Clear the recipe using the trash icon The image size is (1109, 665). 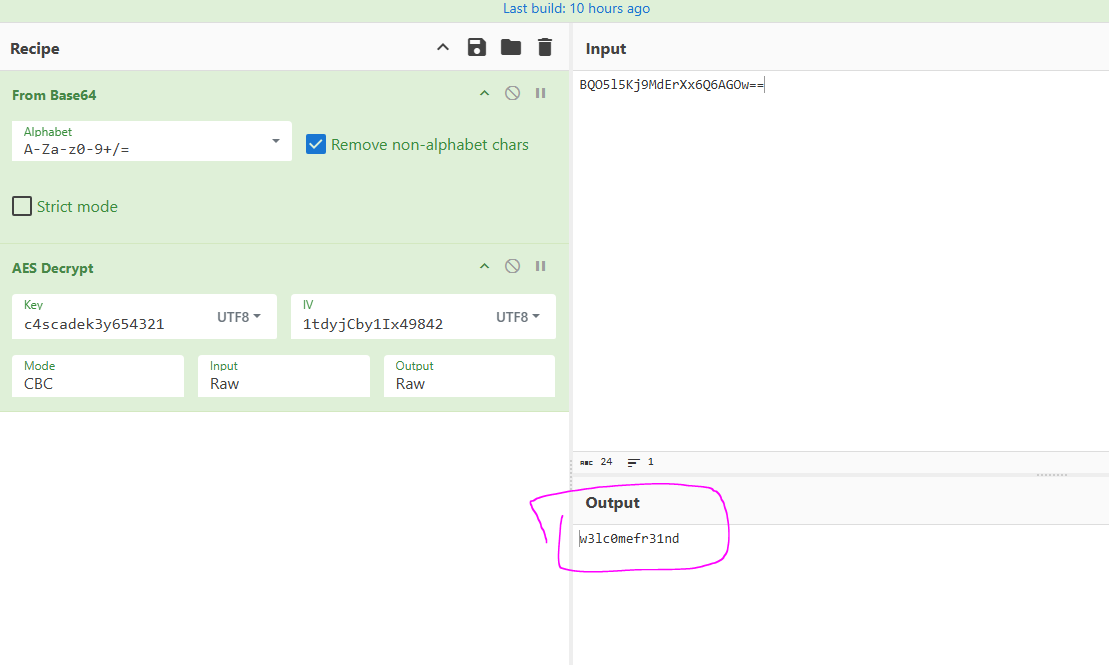tap(544, 47)
